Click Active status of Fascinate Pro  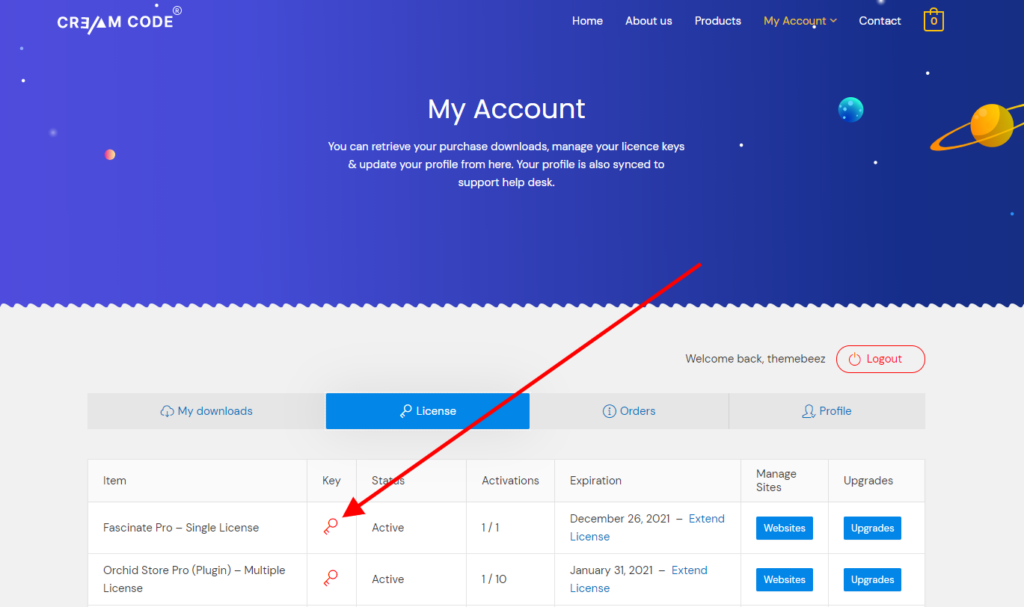(388, 527)
